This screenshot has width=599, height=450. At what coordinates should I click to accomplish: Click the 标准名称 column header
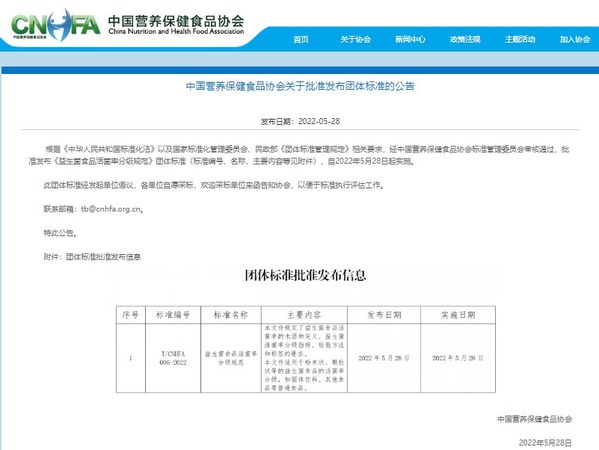click(x=231, y=315)
